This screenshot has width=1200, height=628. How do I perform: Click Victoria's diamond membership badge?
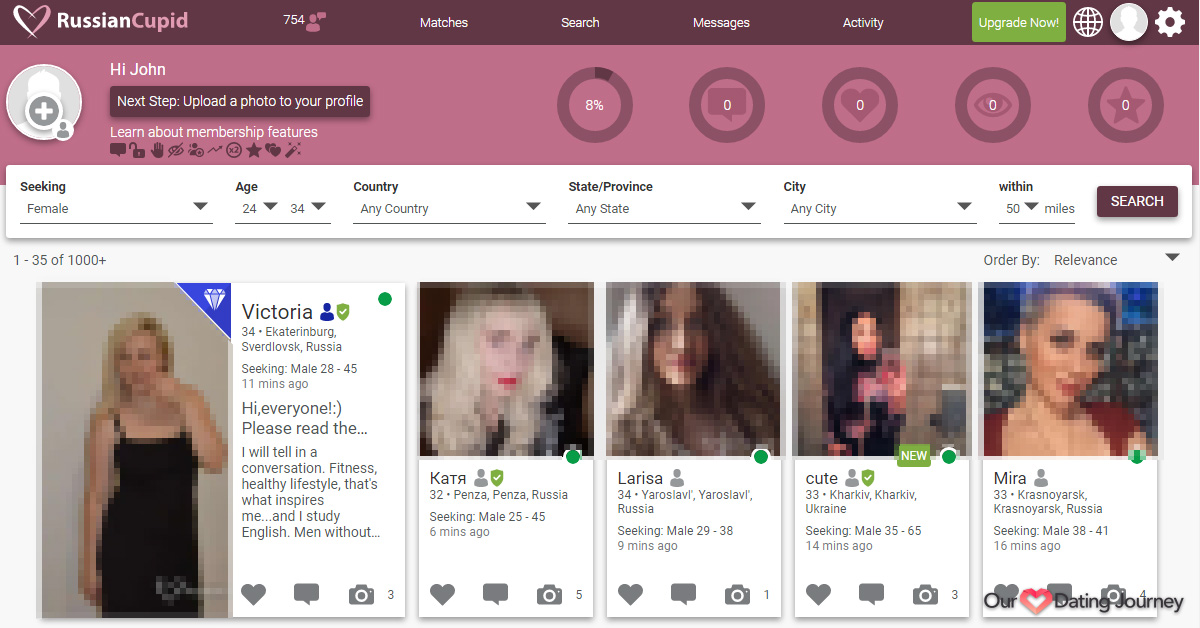point(213,298)
